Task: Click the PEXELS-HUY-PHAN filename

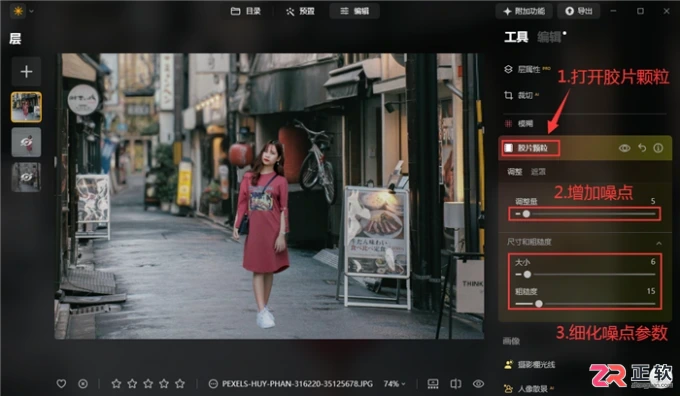Action: (x=297, y=383)
